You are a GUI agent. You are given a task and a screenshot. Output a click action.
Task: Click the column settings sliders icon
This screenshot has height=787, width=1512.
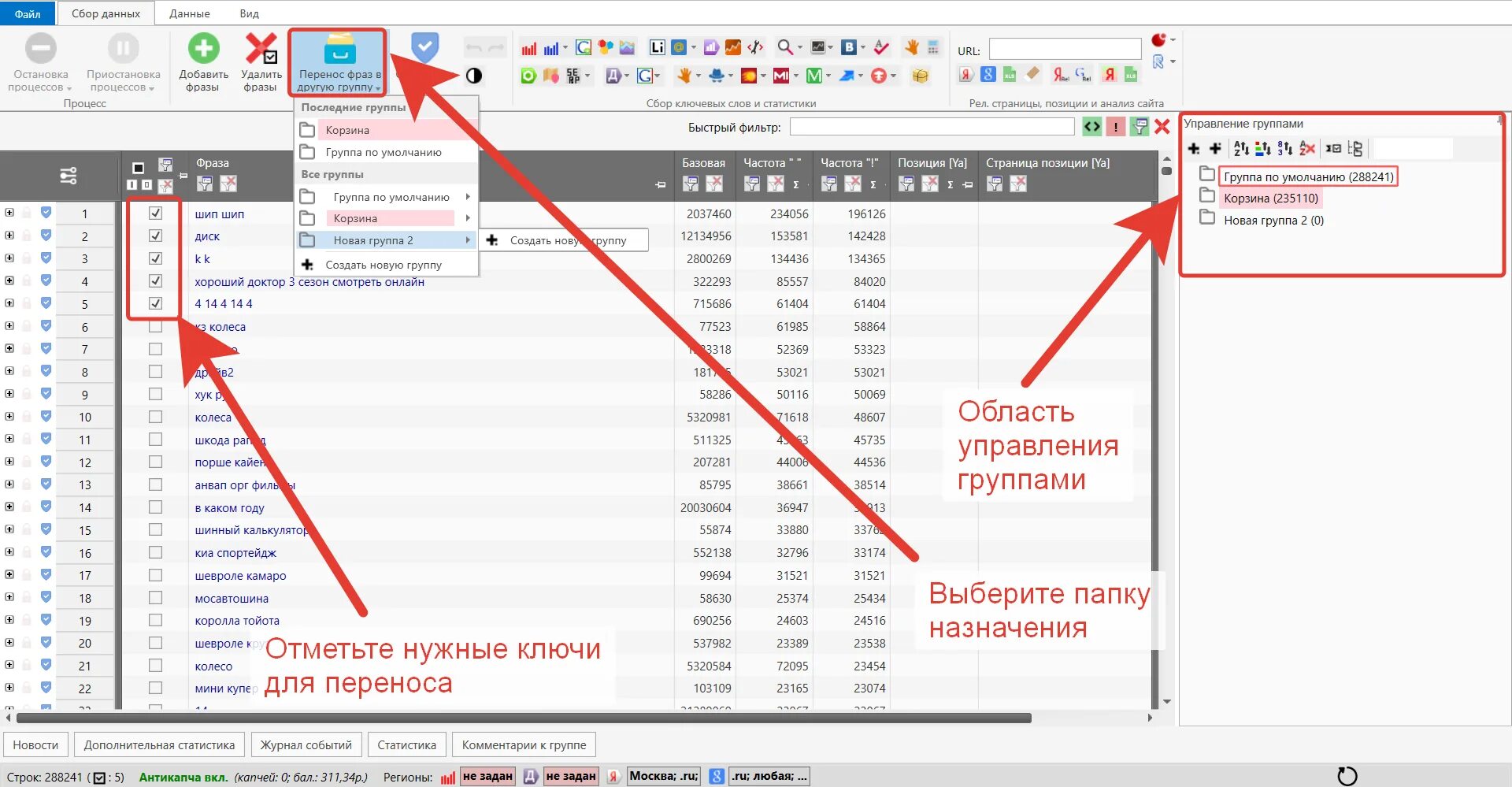coord(69,175)
